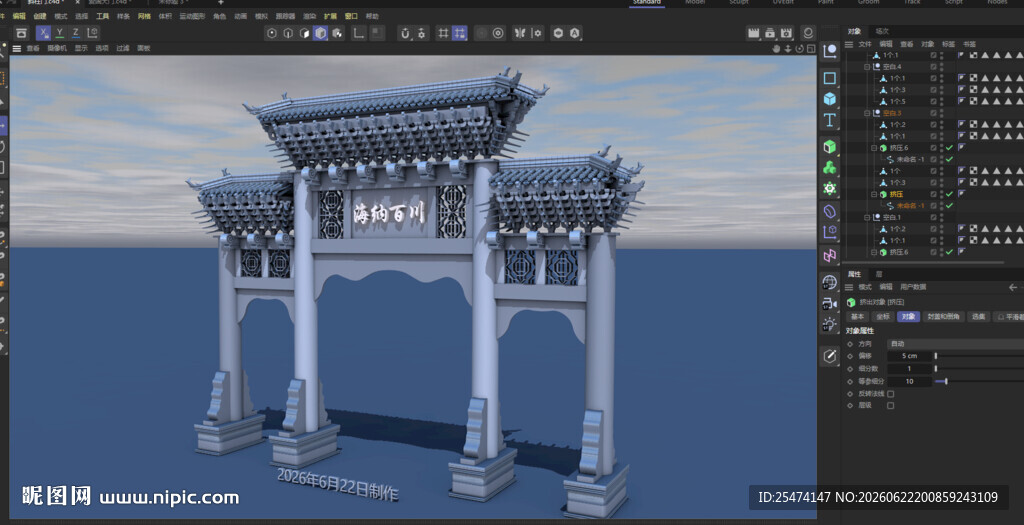Toggle the green enable checkmark on 挤压
The width and height of the screenshot is (1024, 525).
950,195
